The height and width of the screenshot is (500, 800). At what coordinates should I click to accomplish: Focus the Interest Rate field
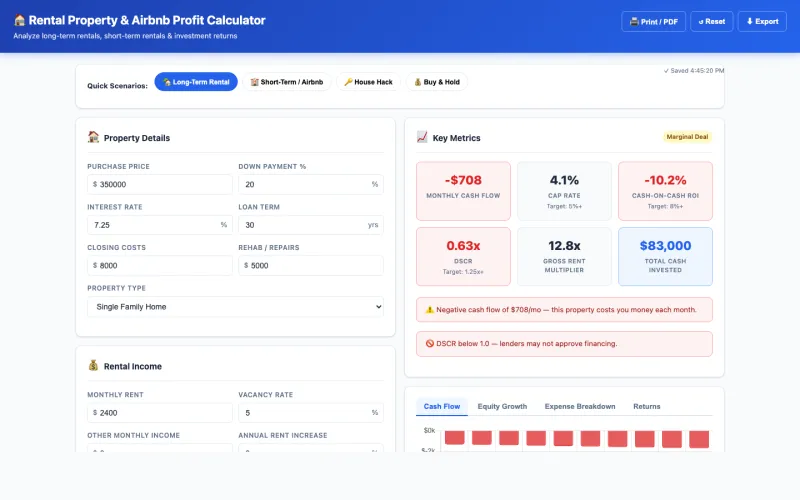(154, 225)
